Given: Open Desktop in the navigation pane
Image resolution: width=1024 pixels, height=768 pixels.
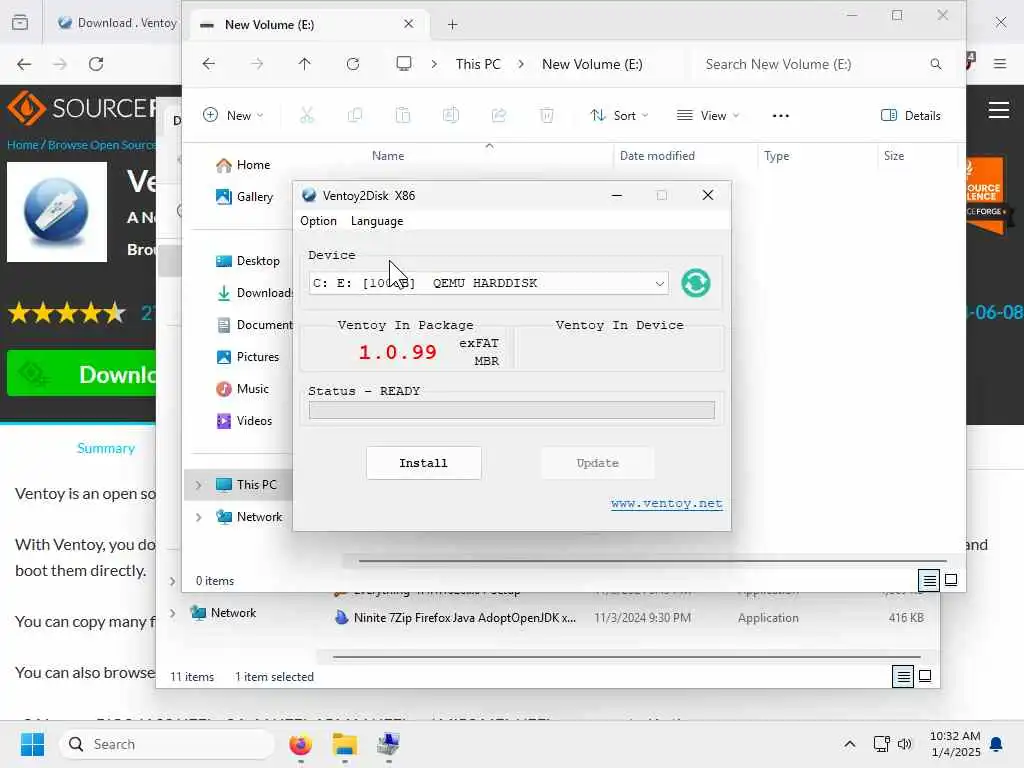Looking at the screenshot, I should (x=247, y=261).
